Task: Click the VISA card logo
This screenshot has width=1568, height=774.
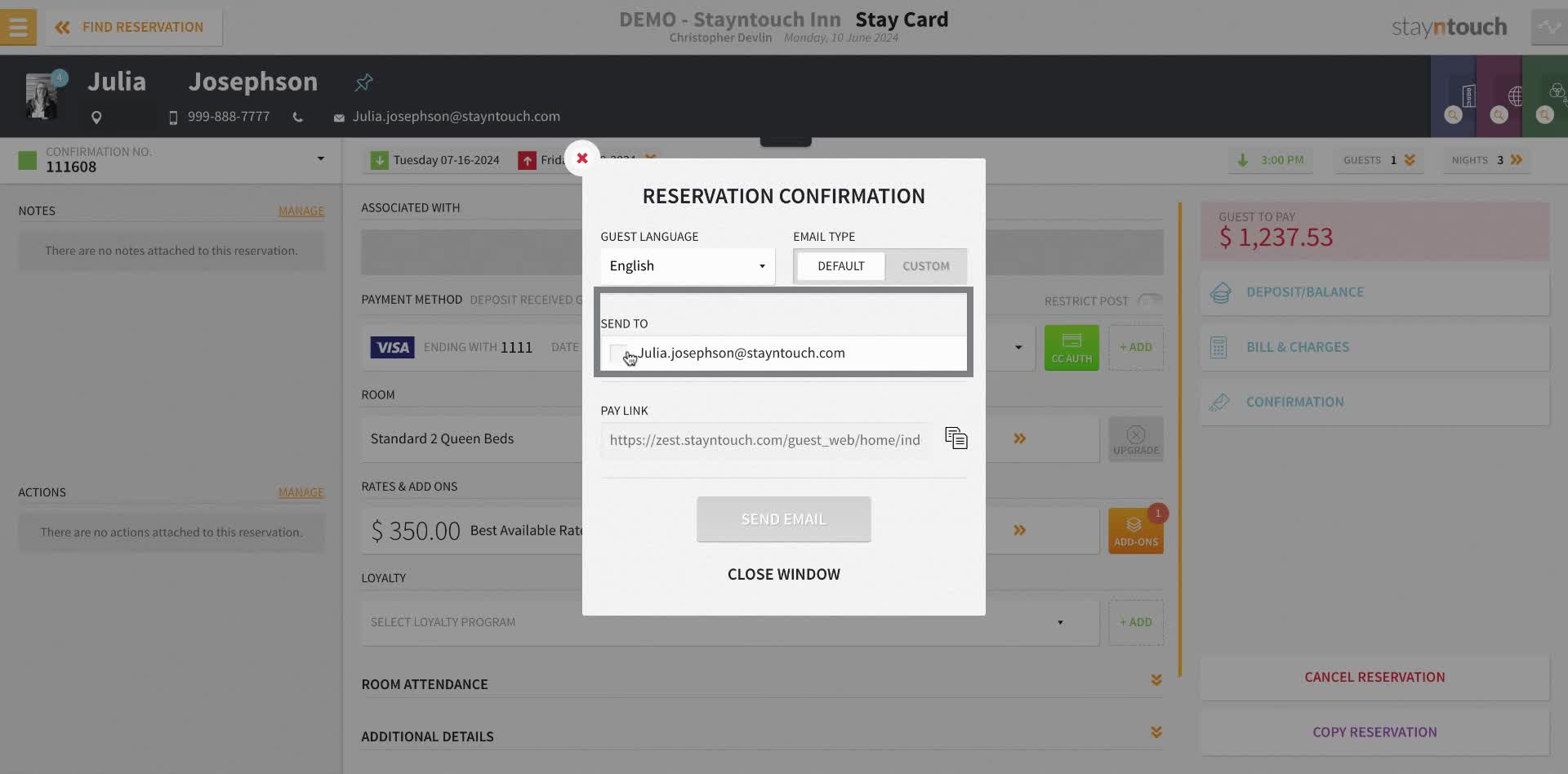Action: click(393, 348)
